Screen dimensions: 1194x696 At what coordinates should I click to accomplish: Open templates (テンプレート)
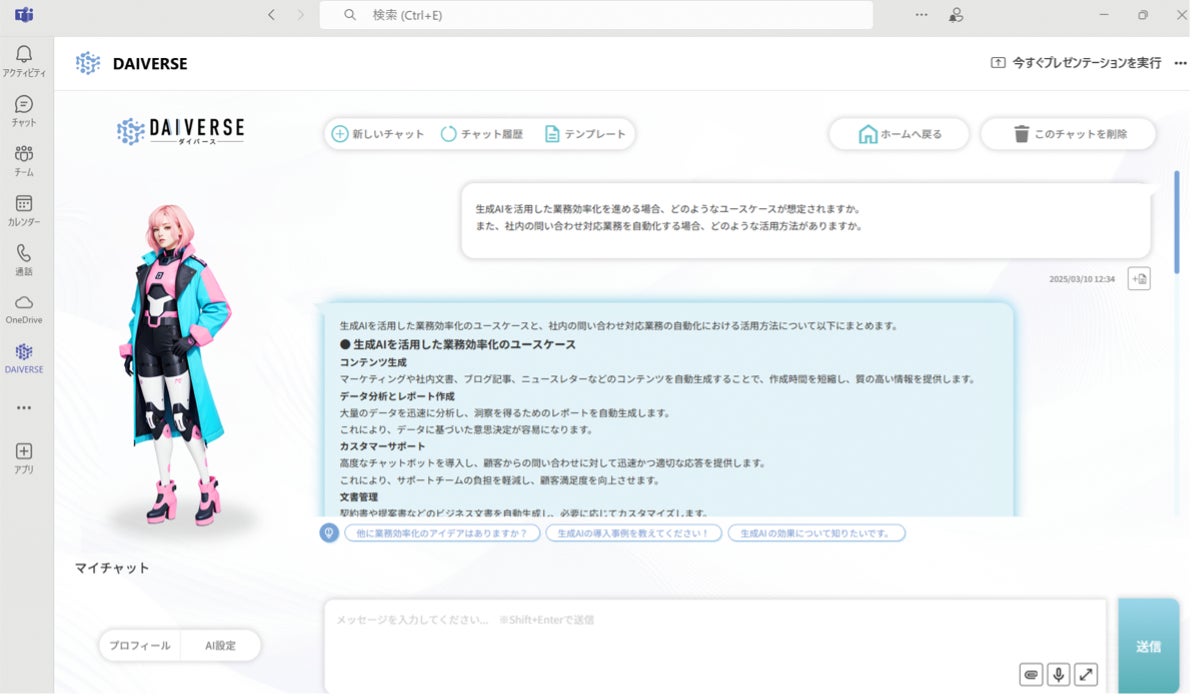click(x=585, y=134)
